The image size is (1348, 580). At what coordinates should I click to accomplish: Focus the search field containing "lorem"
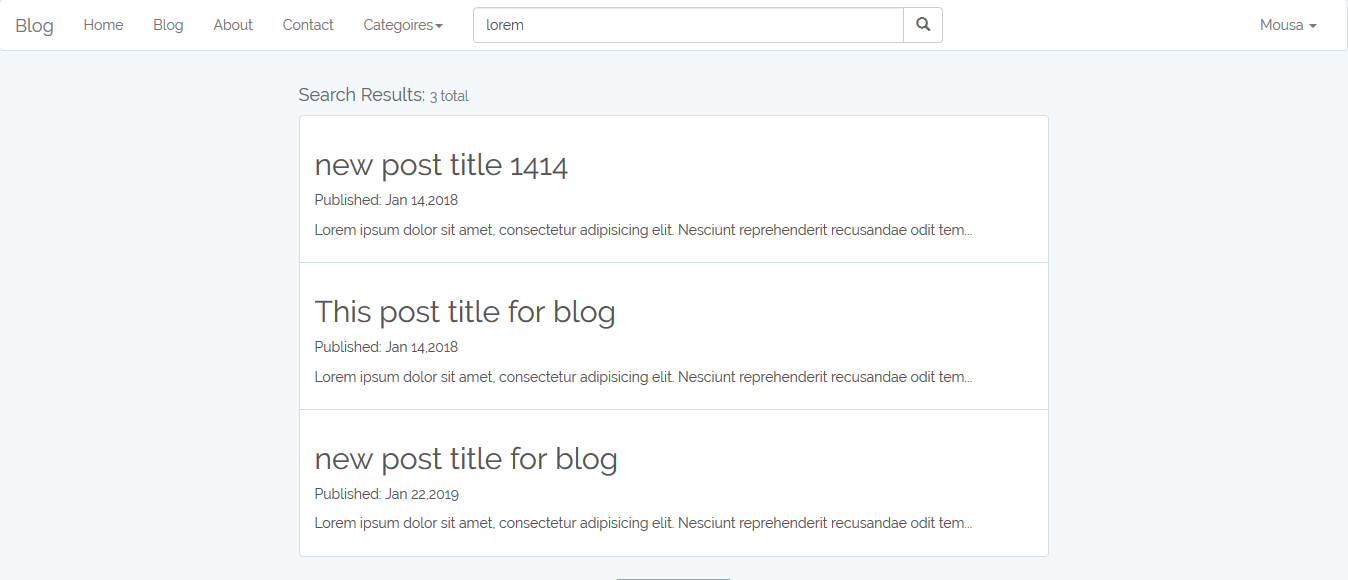point(688,25)
